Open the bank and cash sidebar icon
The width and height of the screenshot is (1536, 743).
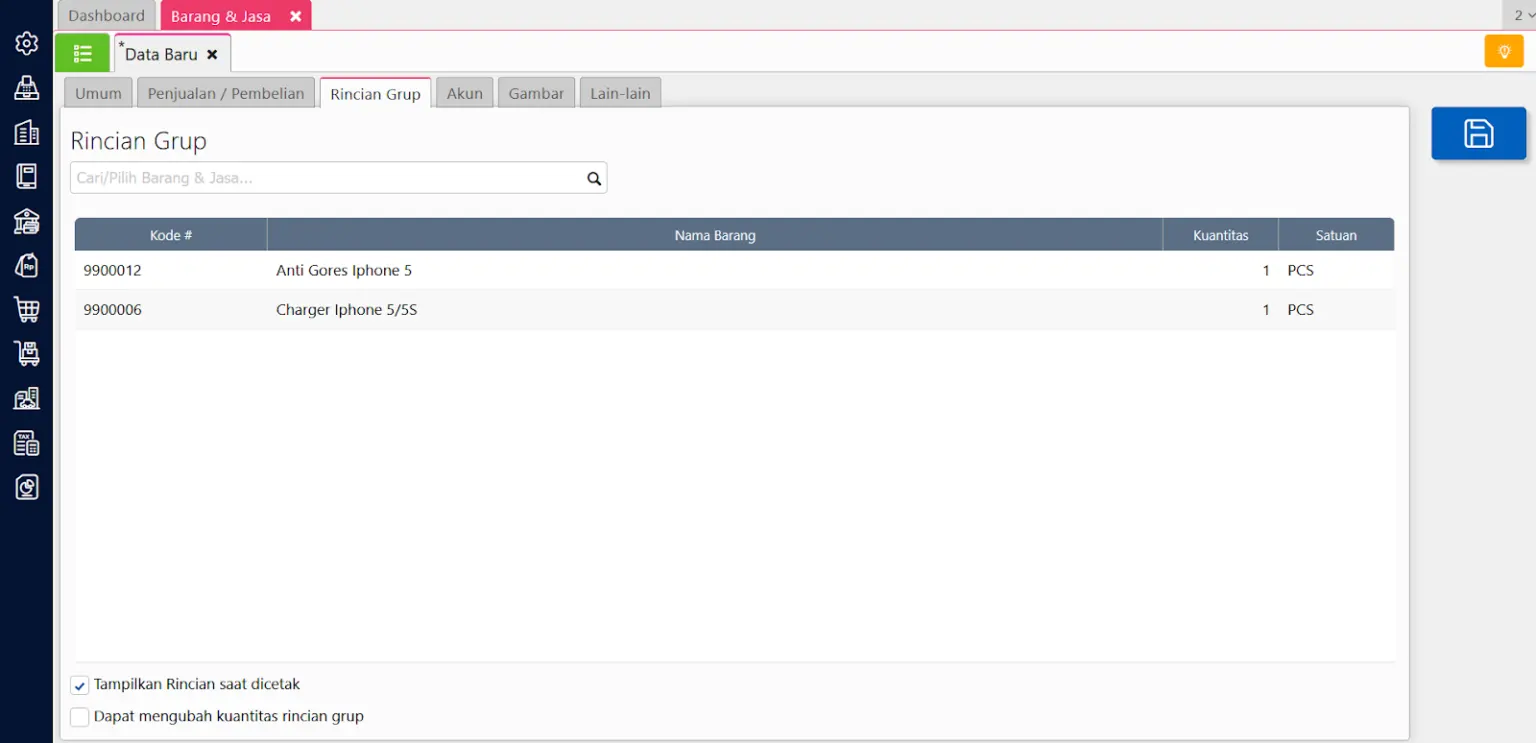(27, 221)
